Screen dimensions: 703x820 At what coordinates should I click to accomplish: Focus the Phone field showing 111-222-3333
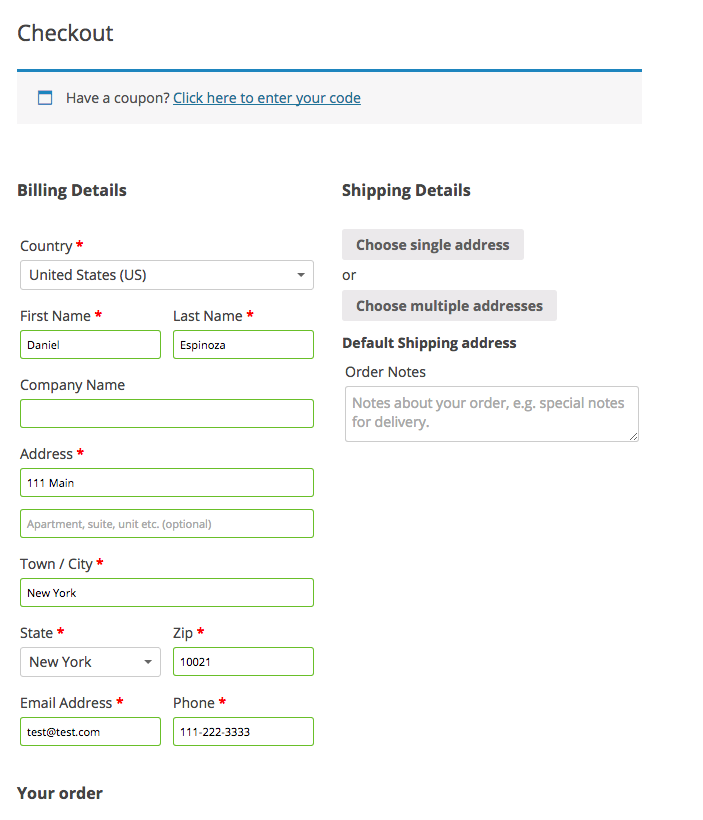pyautogui.click(x=243, y=732)
